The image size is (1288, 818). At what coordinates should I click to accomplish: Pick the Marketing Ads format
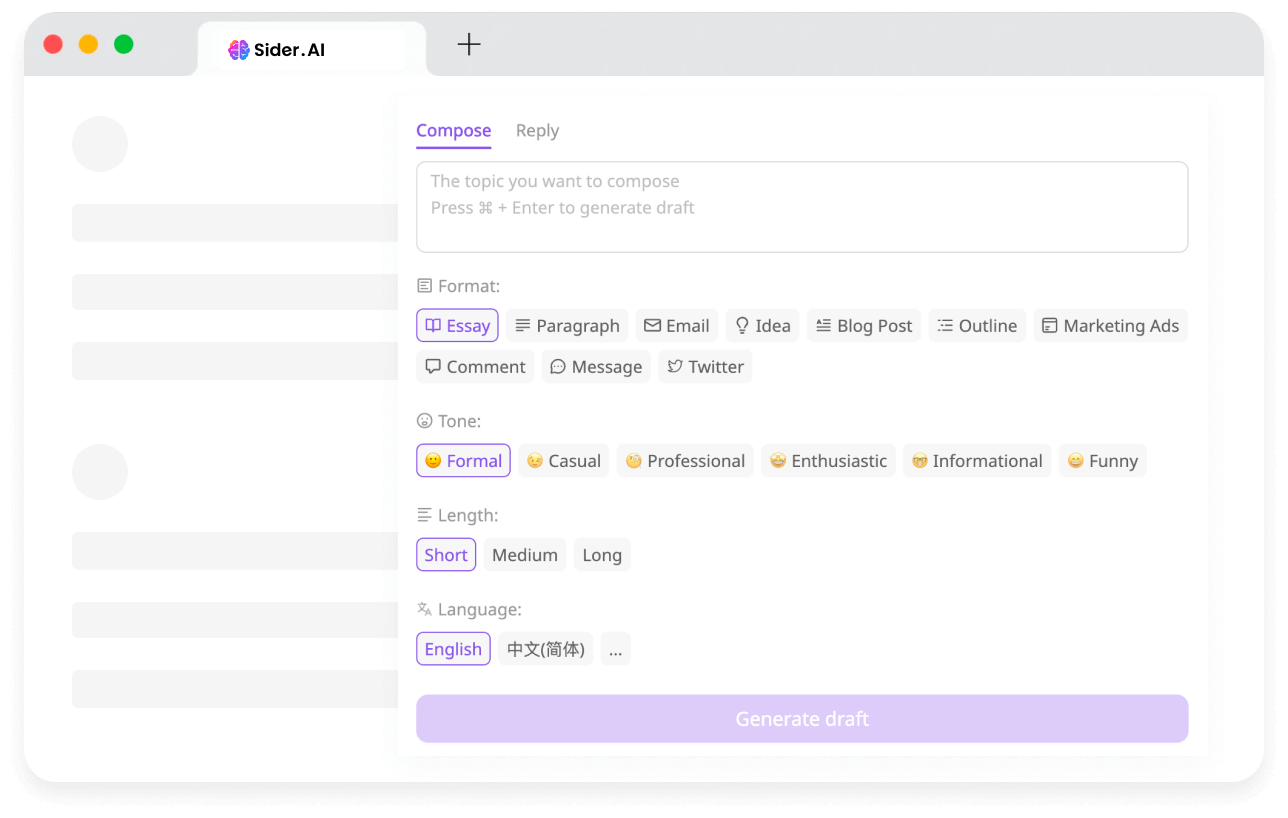pyautogui.click(x=1110, y=326)
